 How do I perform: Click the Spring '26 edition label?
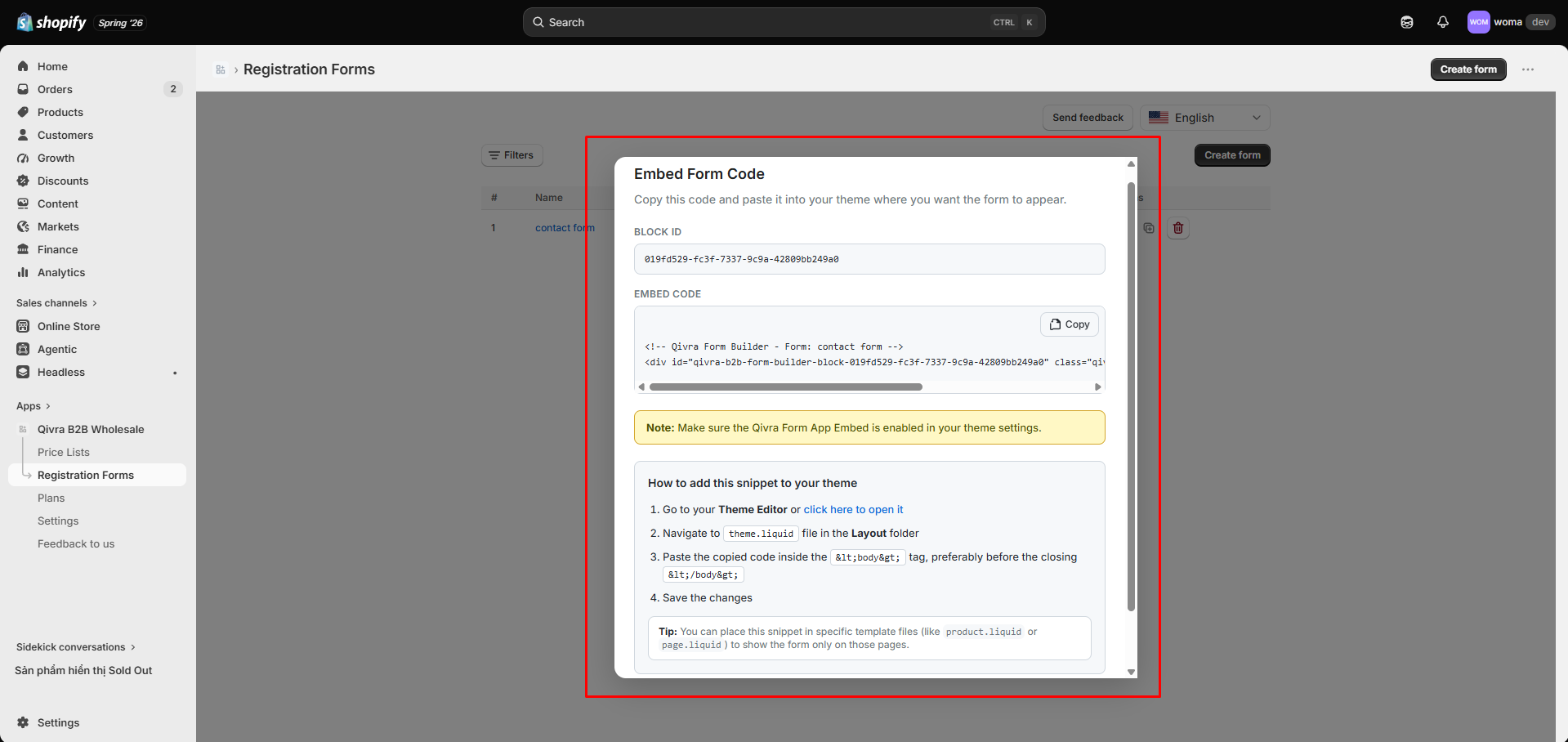pyautogui.click(x=120, y=23)
